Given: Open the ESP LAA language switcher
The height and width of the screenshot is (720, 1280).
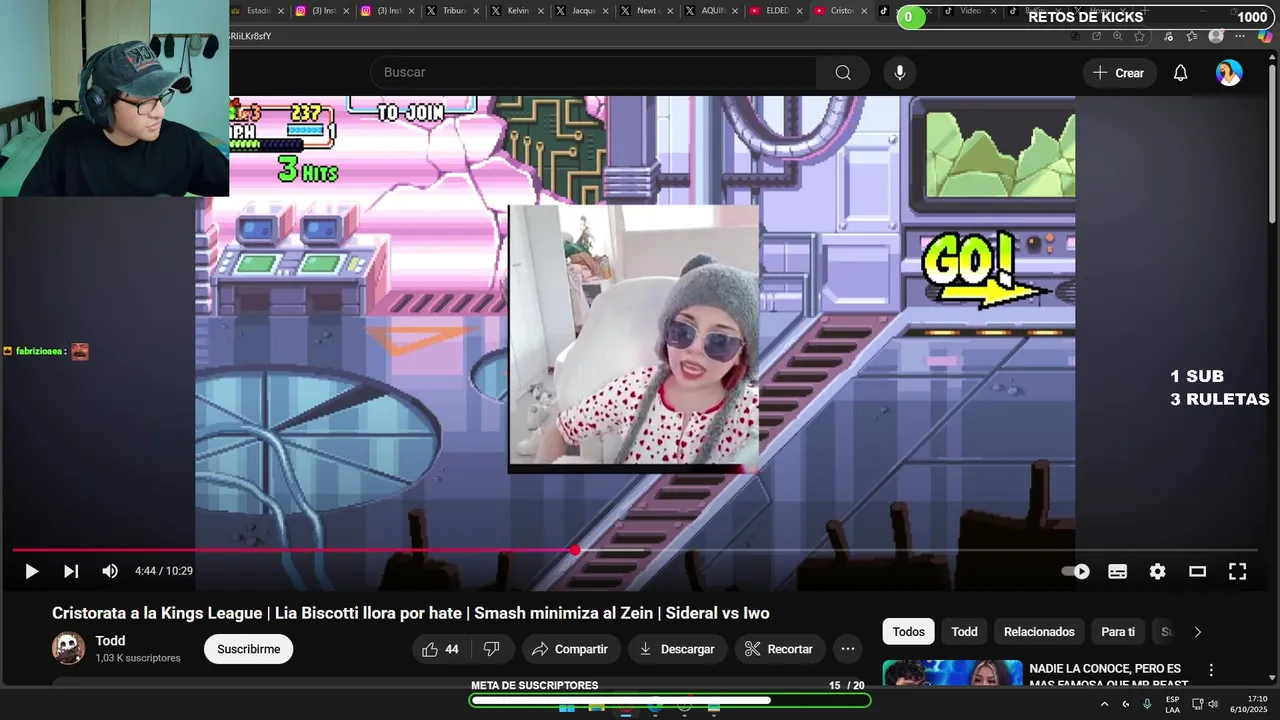Looking at the screenshot, I should point(1172,704).
